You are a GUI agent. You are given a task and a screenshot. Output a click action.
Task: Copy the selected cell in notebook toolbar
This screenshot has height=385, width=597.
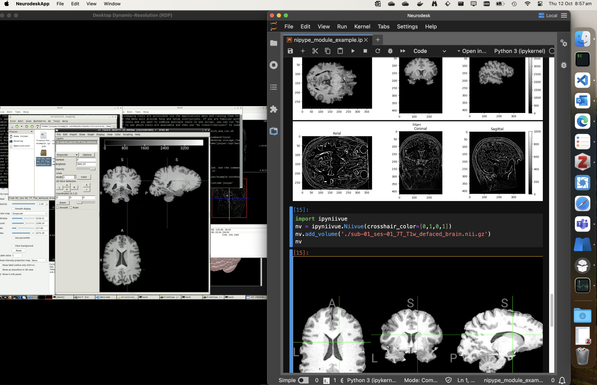point(327,51)
